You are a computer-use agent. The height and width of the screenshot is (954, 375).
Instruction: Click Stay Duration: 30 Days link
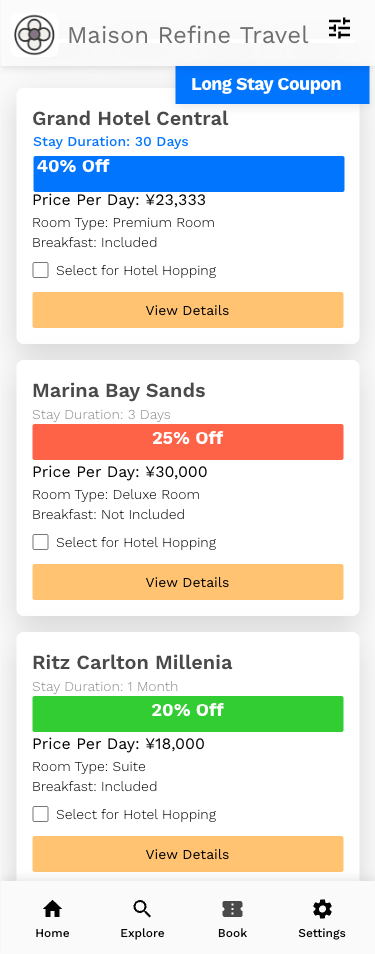pyautogui.click(x=111, y=142)
